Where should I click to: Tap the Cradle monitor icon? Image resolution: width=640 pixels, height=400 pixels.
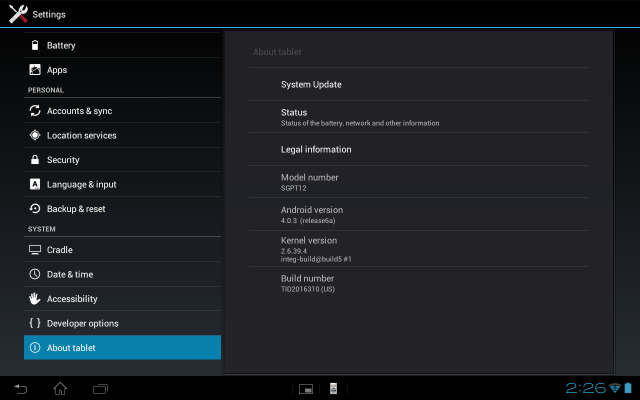coord(35,250)
